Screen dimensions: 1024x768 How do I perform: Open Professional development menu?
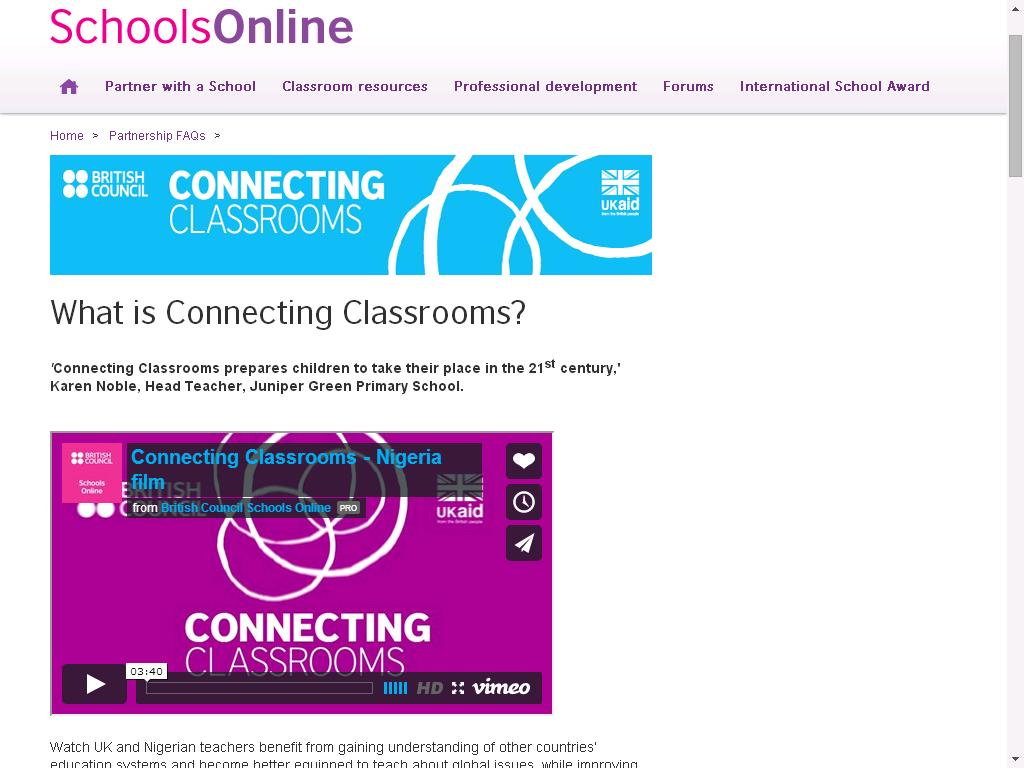545,86
